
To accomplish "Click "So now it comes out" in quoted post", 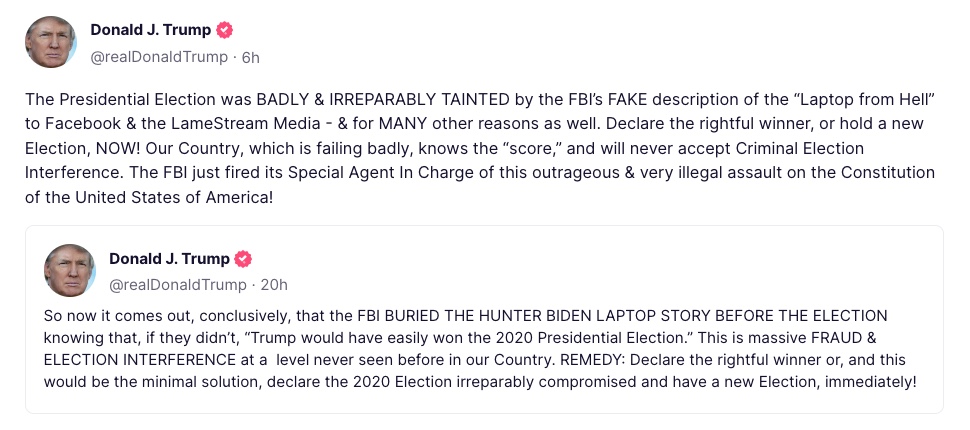I will click(103, 316).
